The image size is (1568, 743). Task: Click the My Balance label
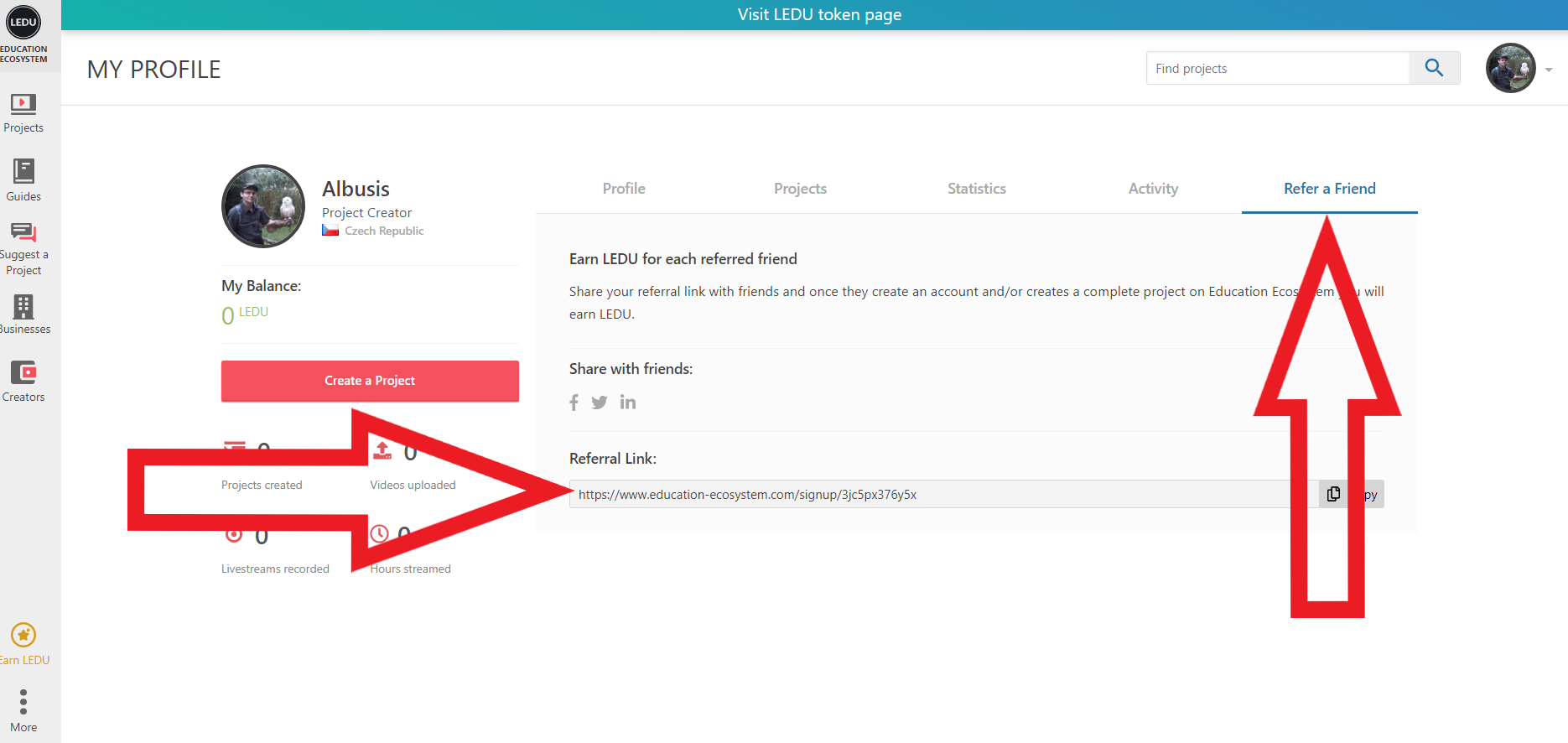(x=261, y=286)
